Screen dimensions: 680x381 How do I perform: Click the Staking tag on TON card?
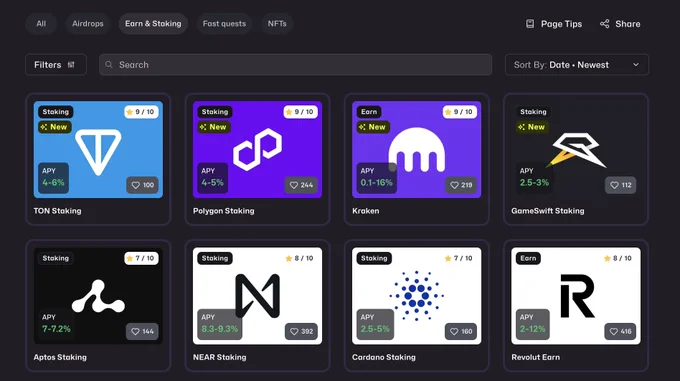(56, 112)
